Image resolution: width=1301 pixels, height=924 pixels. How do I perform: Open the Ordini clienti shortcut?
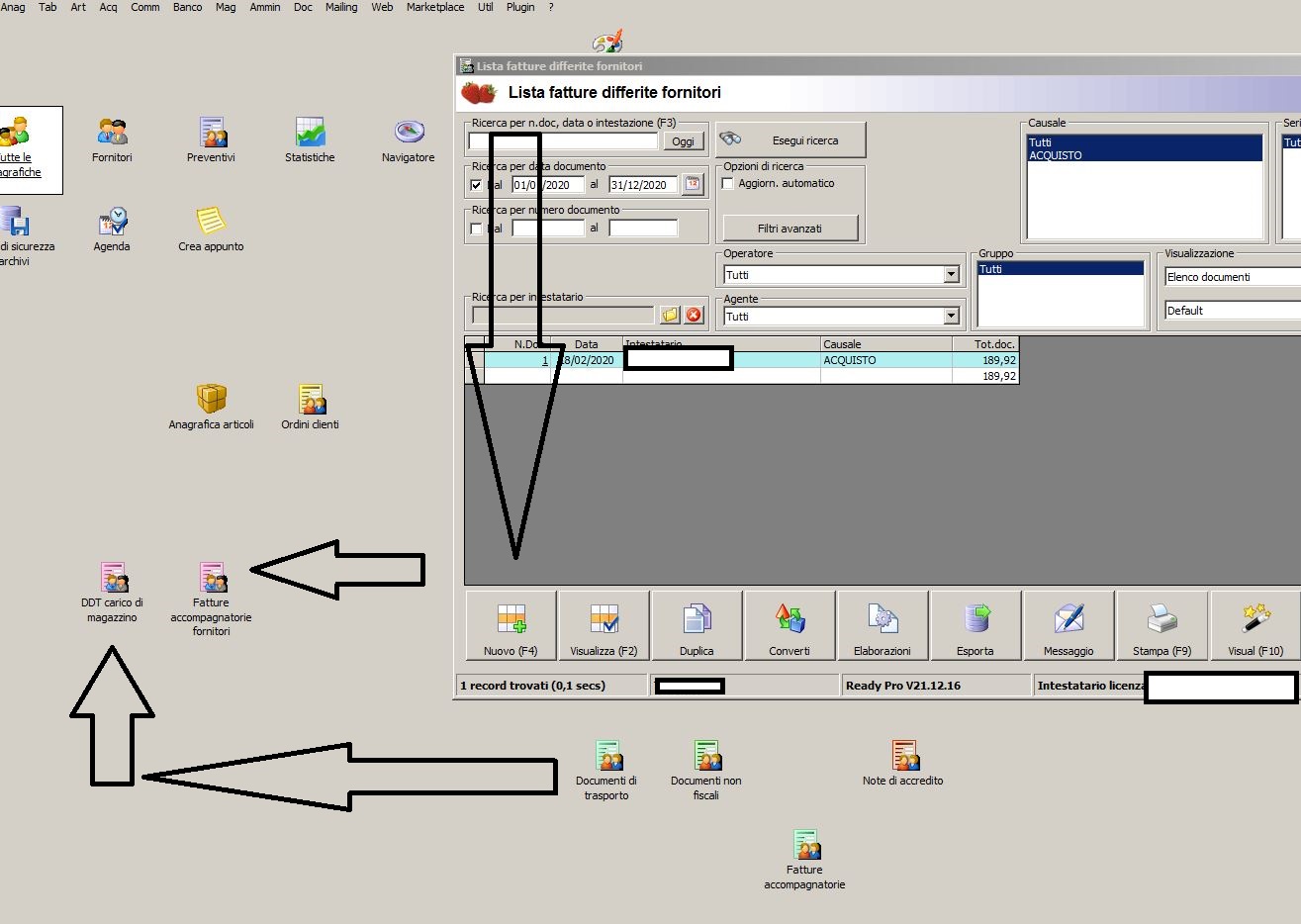pyautogui.click(x=310, y=407)
